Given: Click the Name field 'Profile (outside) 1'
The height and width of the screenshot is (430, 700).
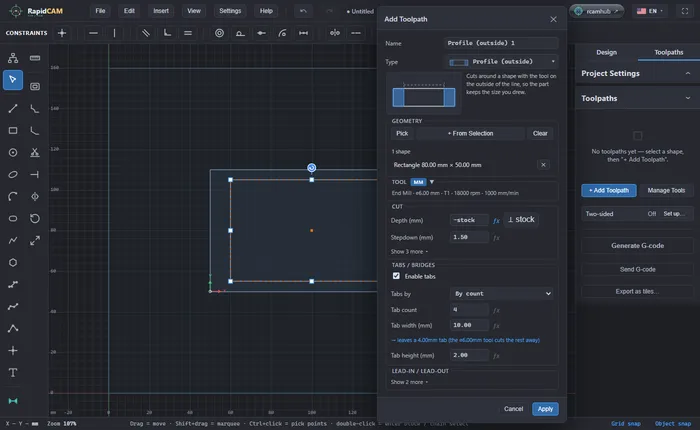Looking at the screenshot, I should click(501, 43).
